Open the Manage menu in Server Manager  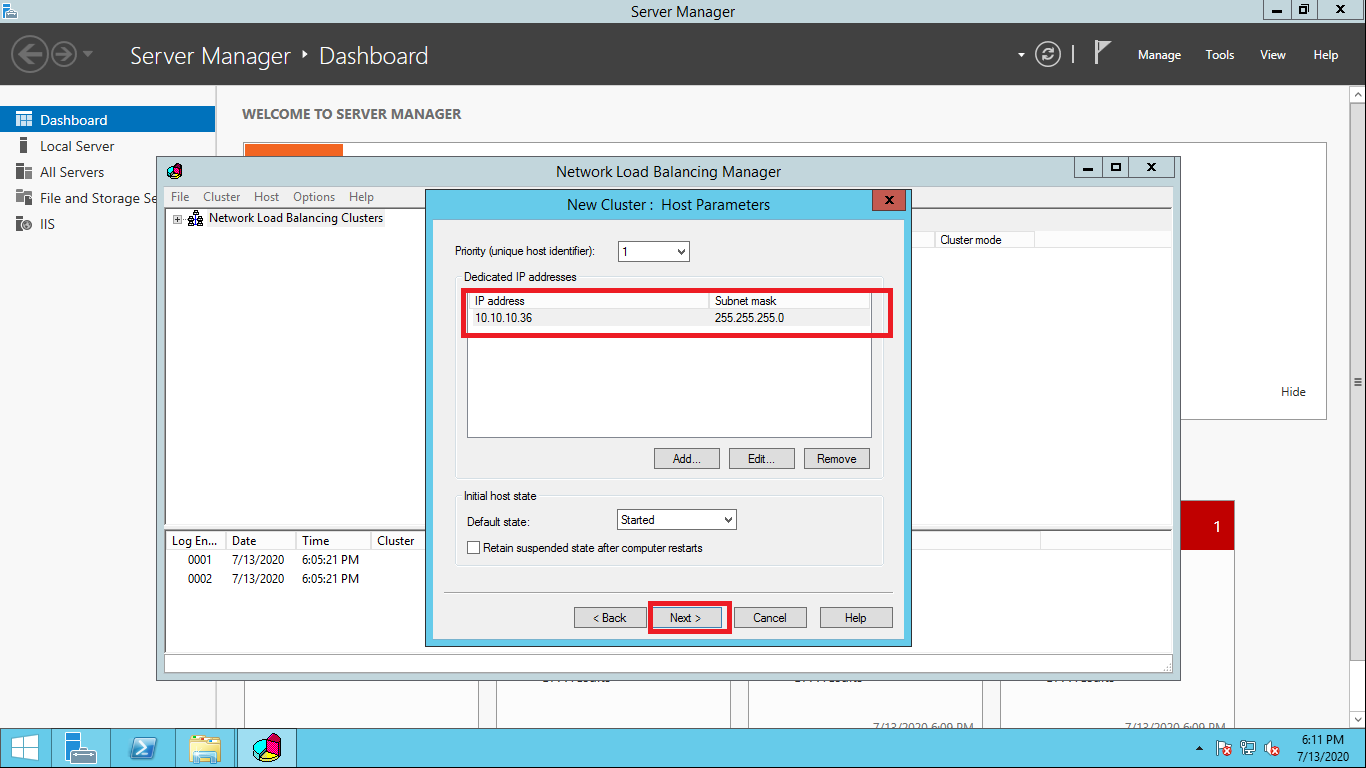pyautogui.click(x=1159, y=55)
